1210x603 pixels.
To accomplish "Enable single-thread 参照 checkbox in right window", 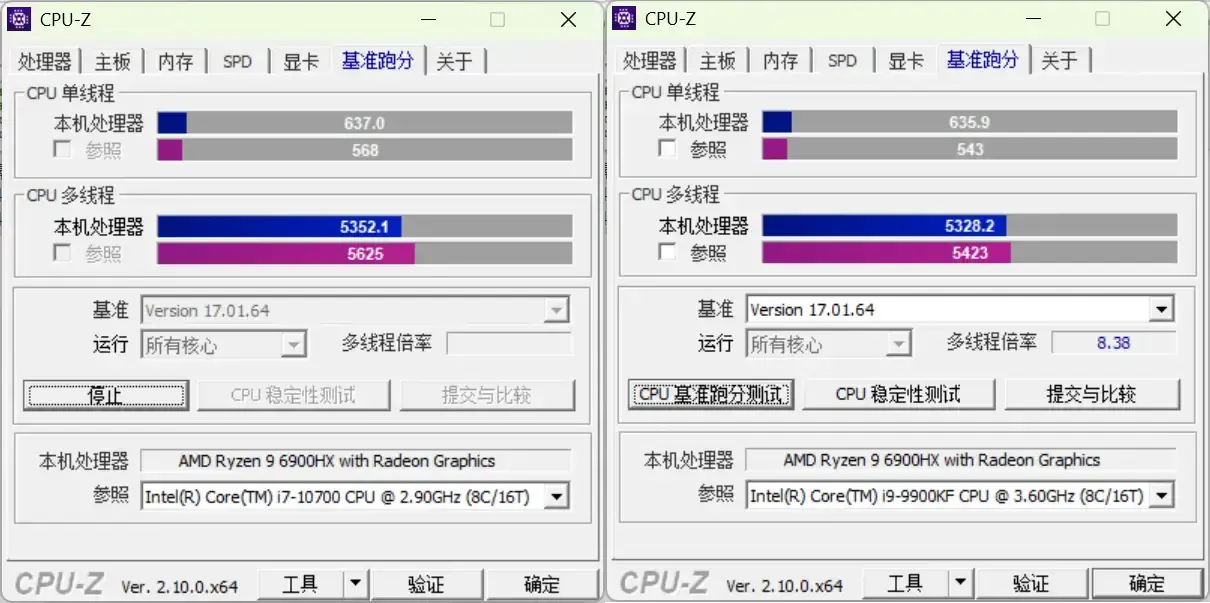I will (x=668, y=149).
